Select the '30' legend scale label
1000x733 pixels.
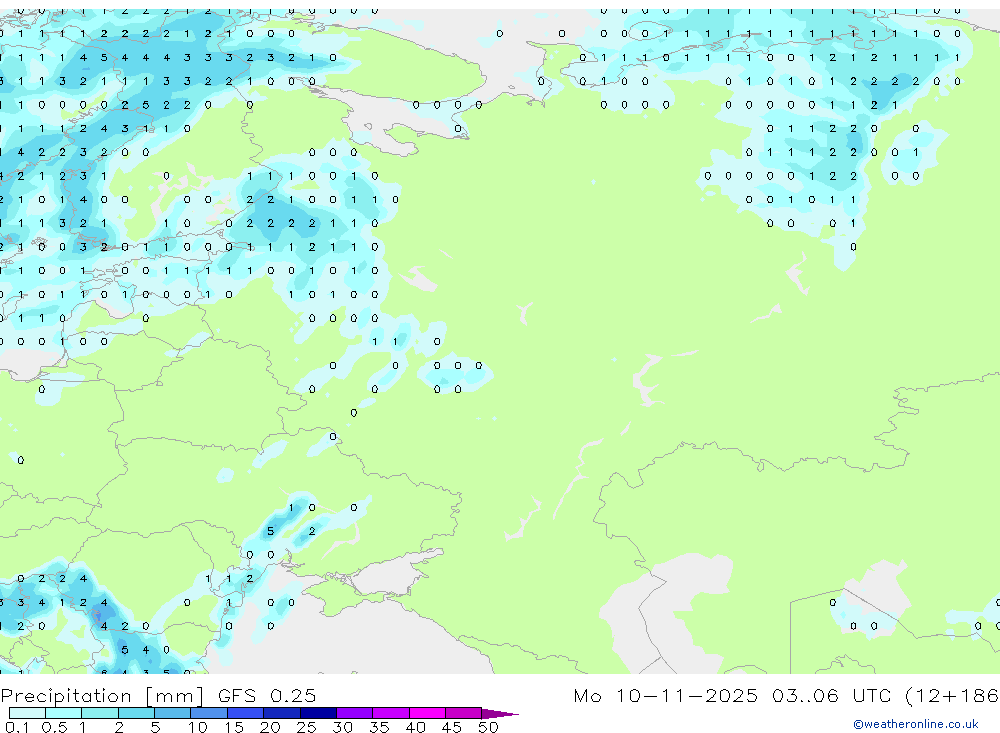[x=342, y=727]
